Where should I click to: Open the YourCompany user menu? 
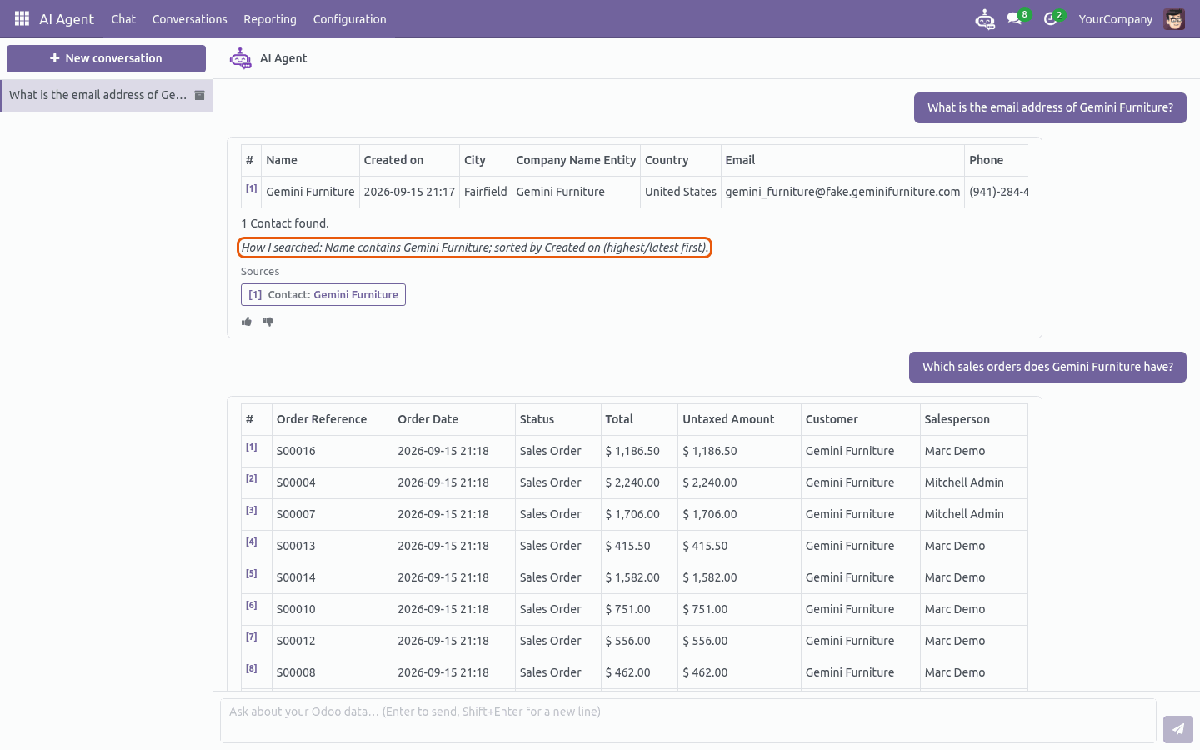[1115, 19]
